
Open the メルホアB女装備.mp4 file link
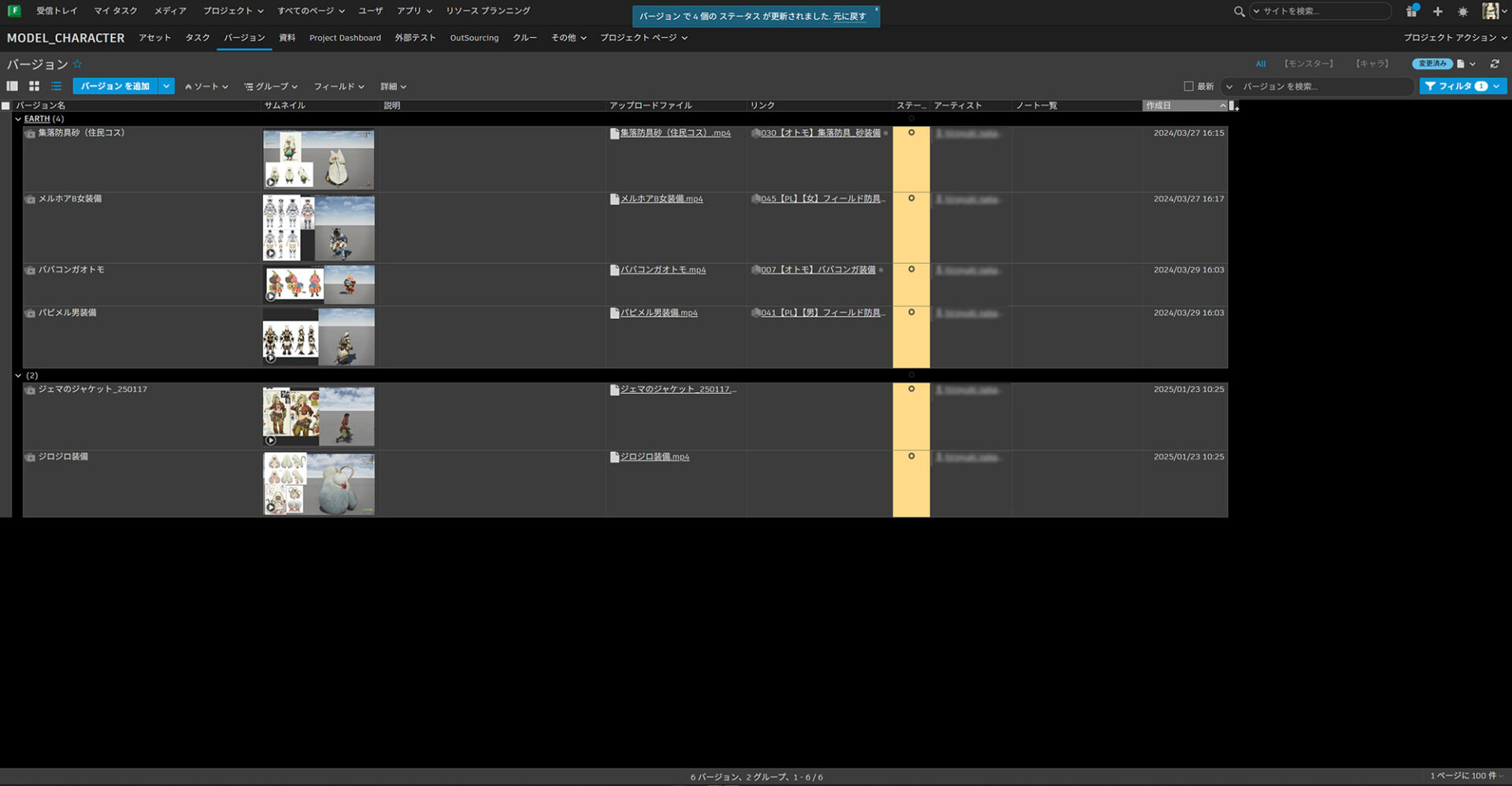[661, 199]
